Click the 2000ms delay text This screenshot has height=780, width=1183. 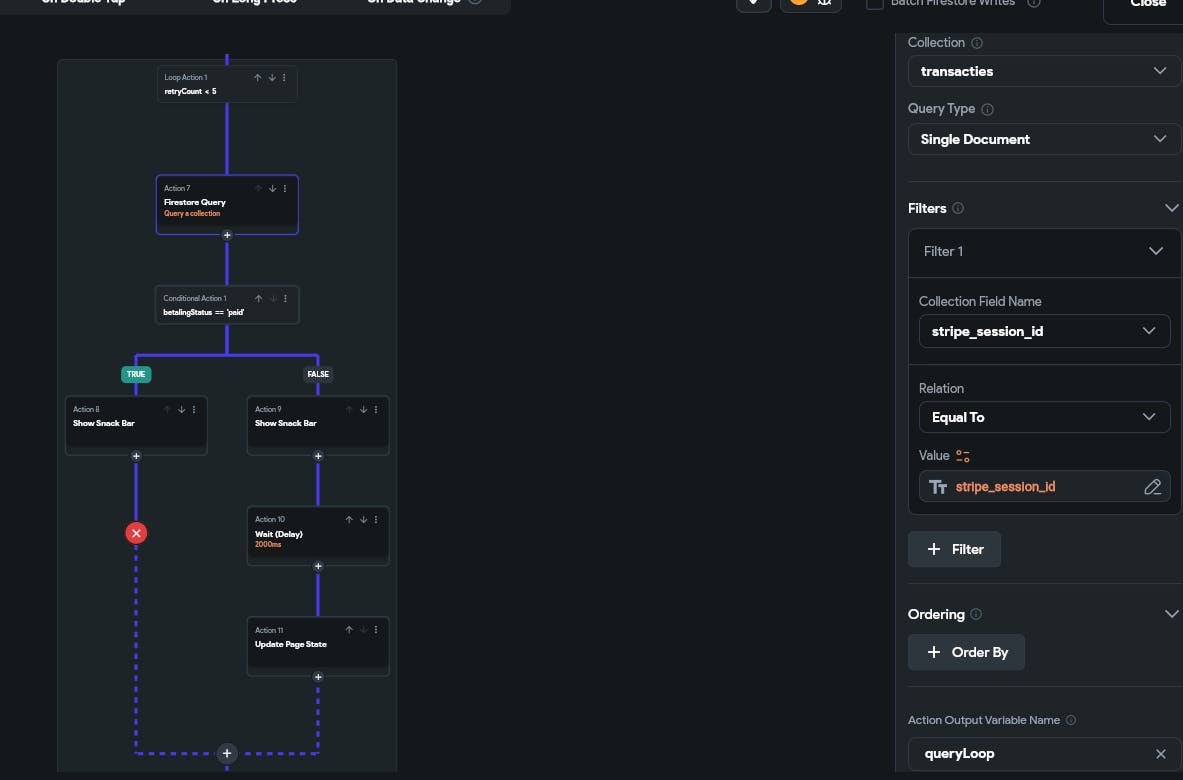point(268,545)
